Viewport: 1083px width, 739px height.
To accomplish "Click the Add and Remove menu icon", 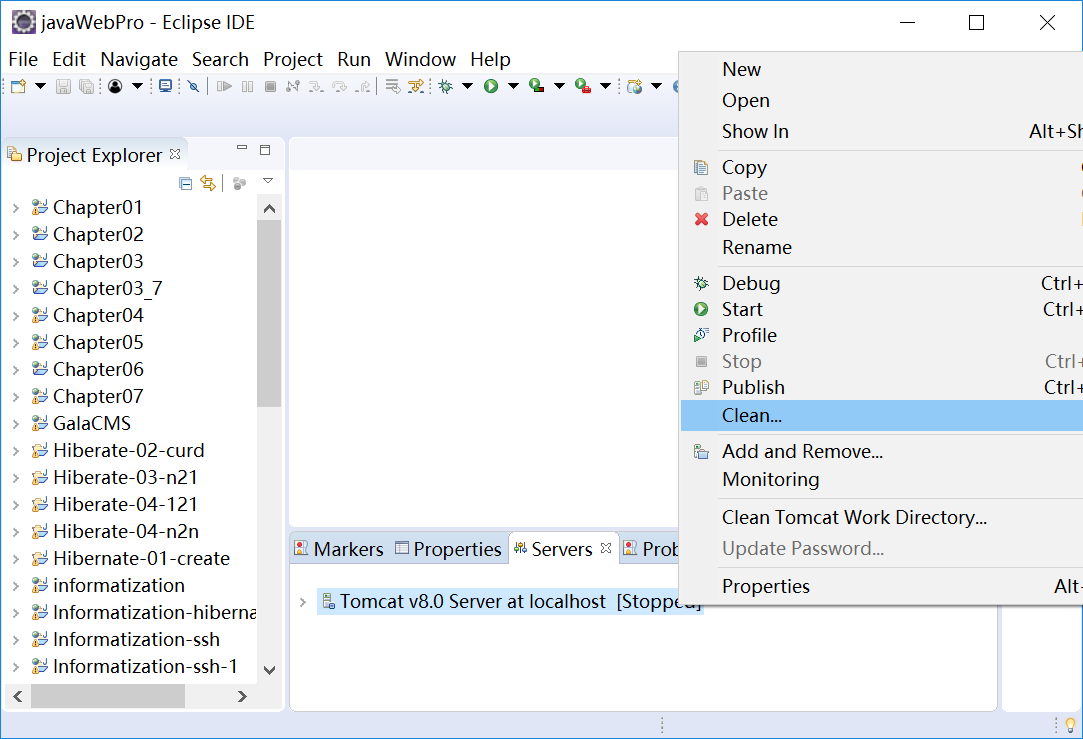I will click(x=701, y=452).
